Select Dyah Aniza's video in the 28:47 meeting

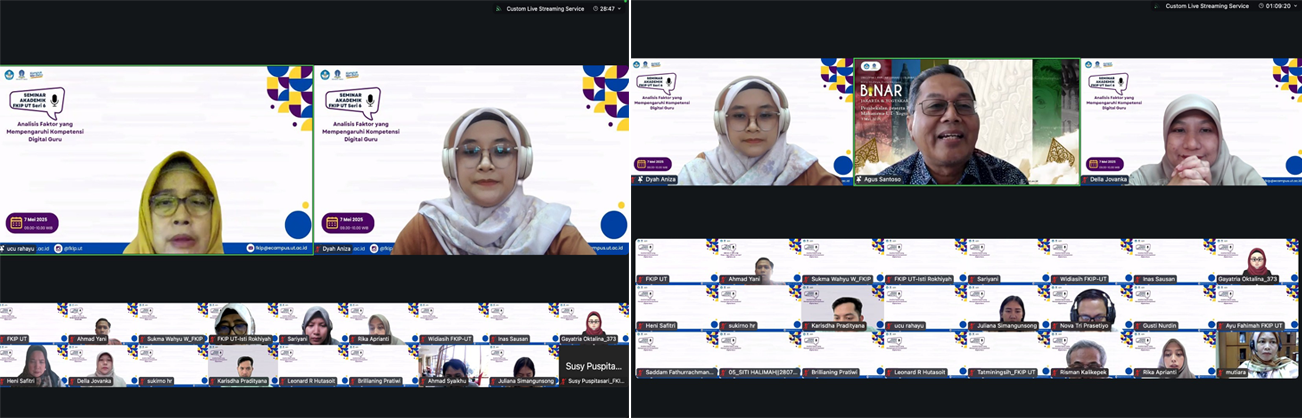(471, 160)
